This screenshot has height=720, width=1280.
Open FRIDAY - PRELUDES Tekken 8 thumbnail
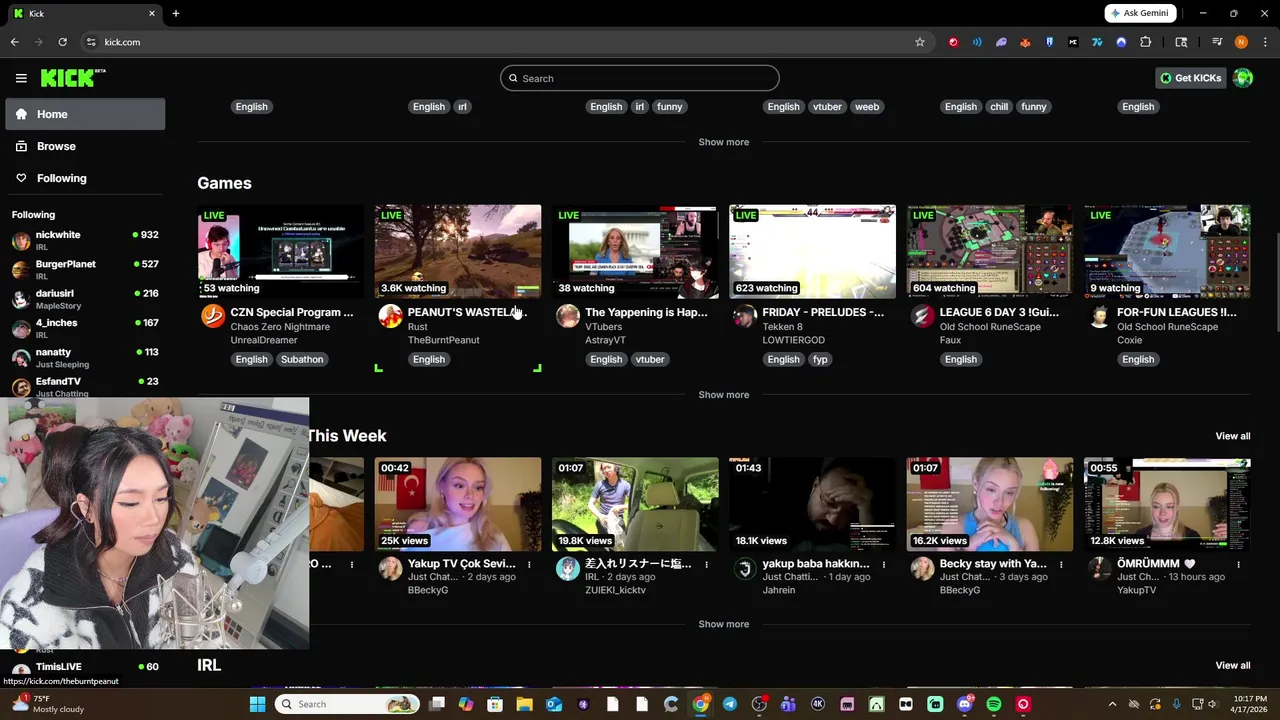813,251
